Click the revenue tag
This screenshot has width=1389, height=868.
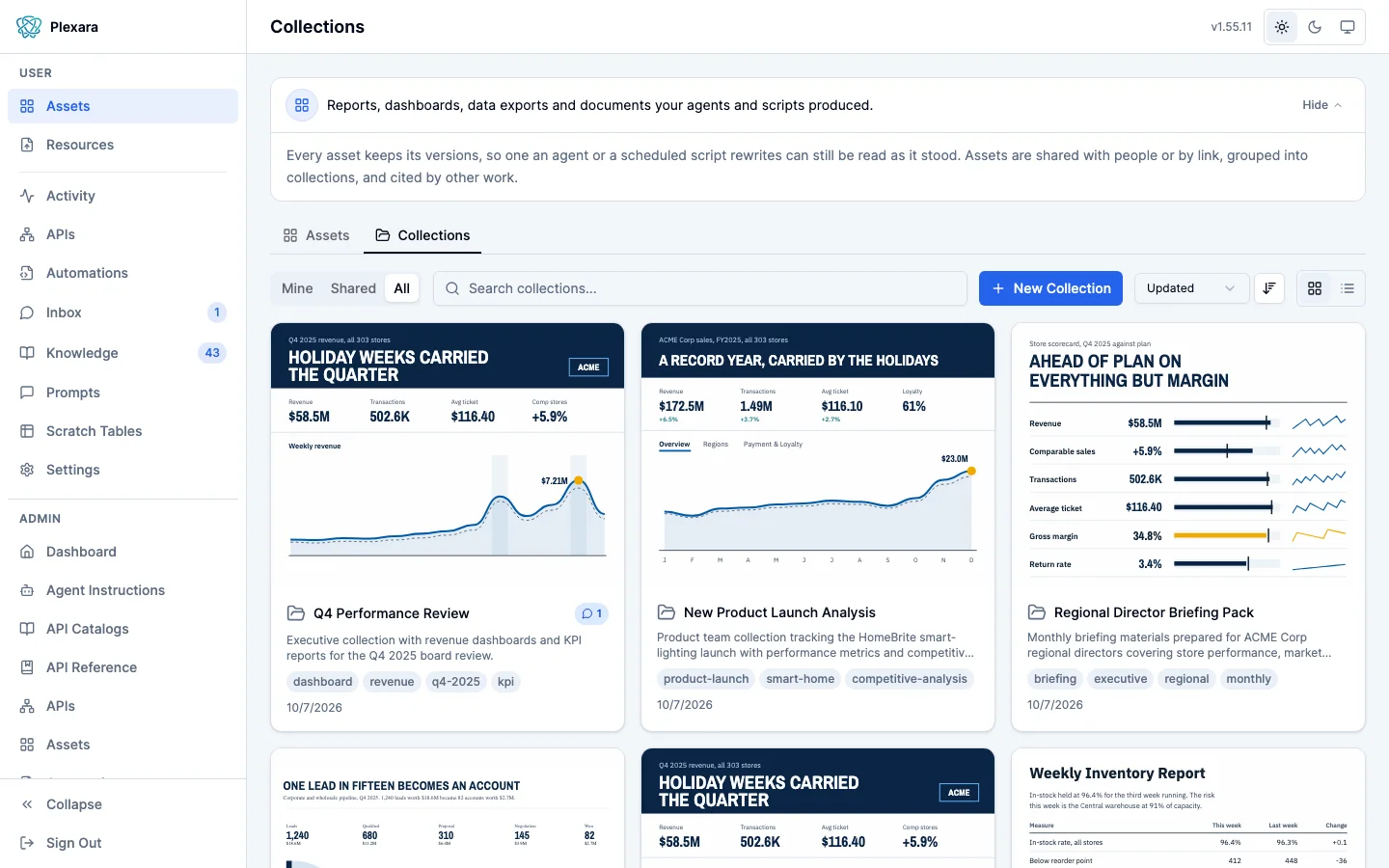392,682
